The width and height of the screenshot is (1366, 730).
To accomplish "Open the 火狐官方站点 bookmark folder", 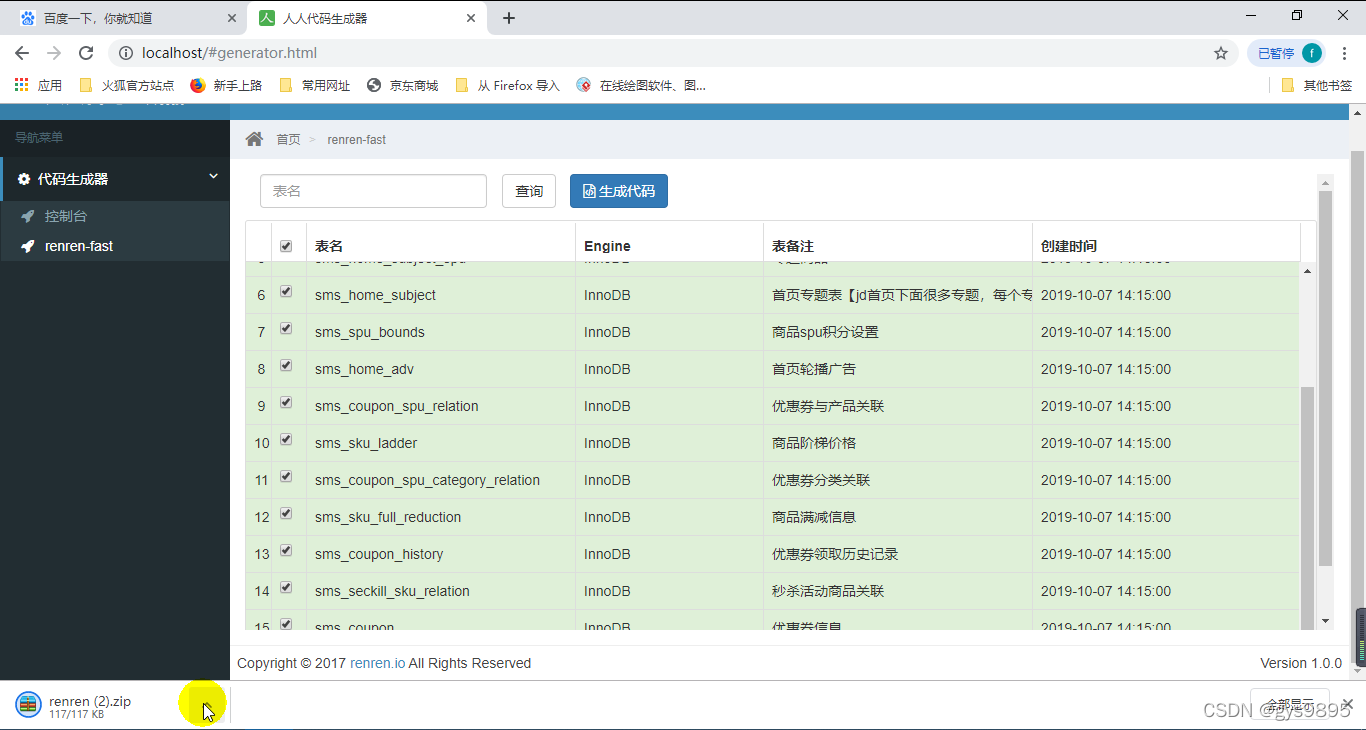I will click(x=126, y=85).
